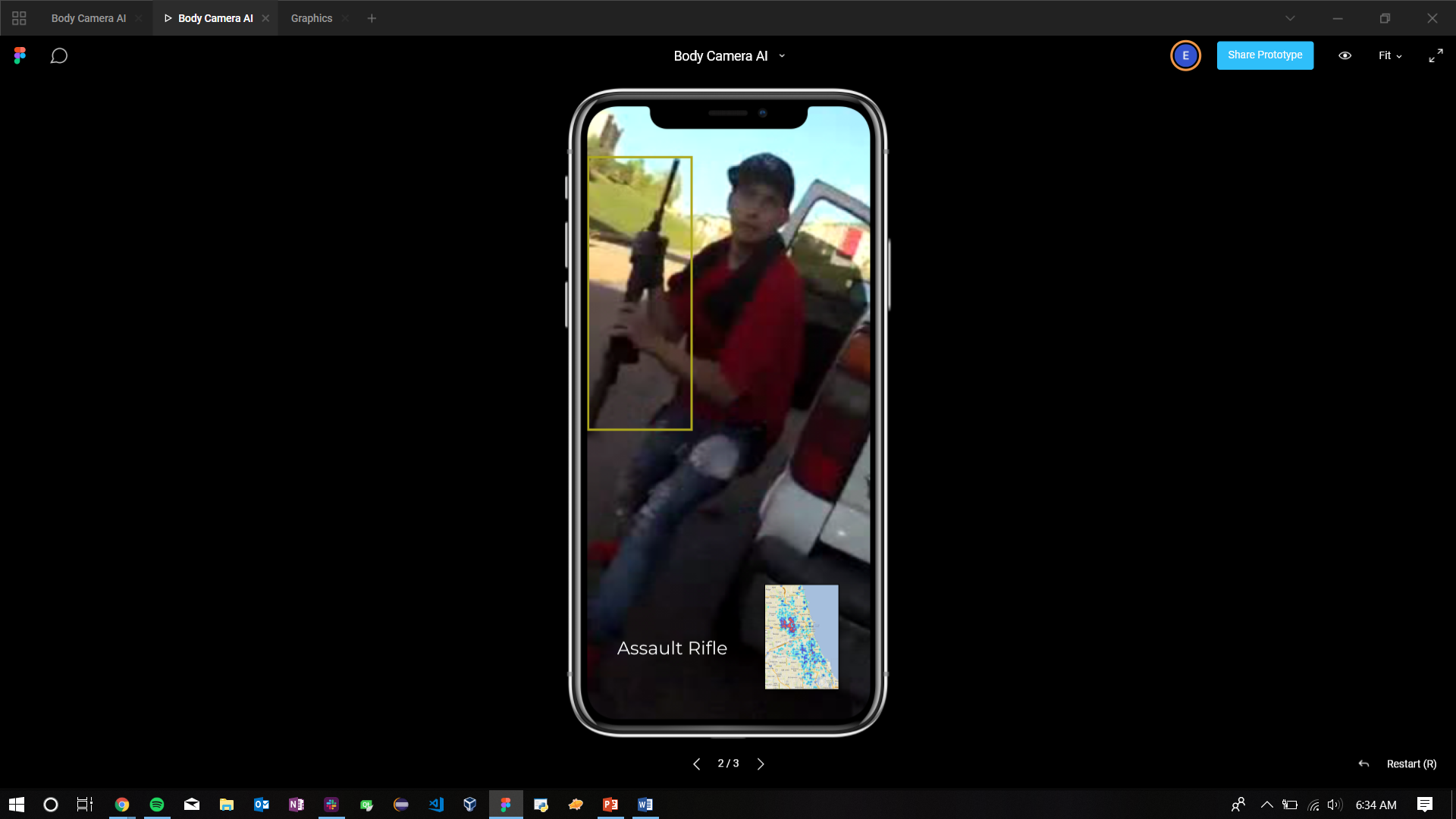Click the user avatar E
This screenshot has height=819, width=1456.
[1185, 55]
